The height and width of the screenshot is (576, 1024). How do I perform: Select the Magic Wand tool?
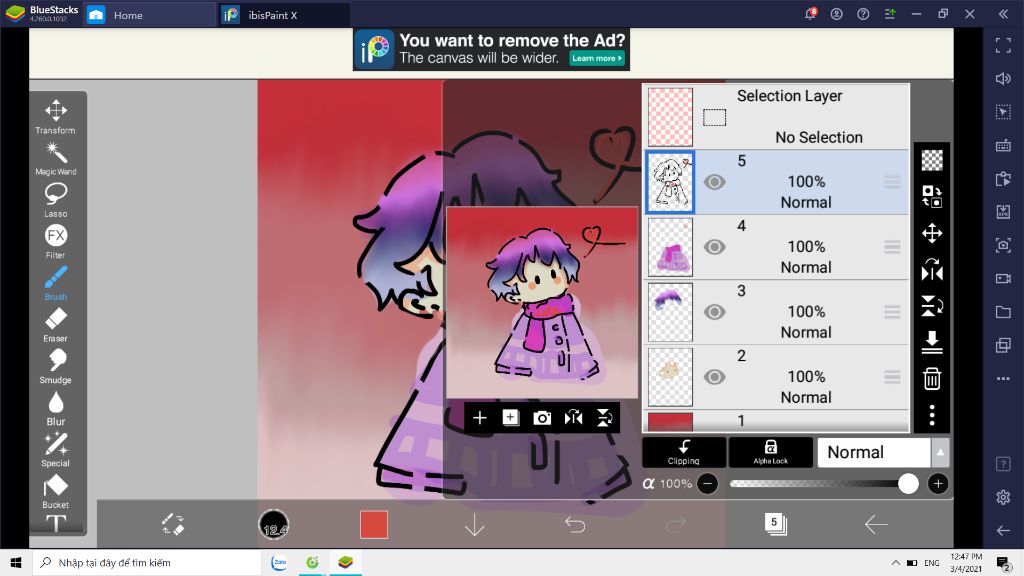(56, 159)
